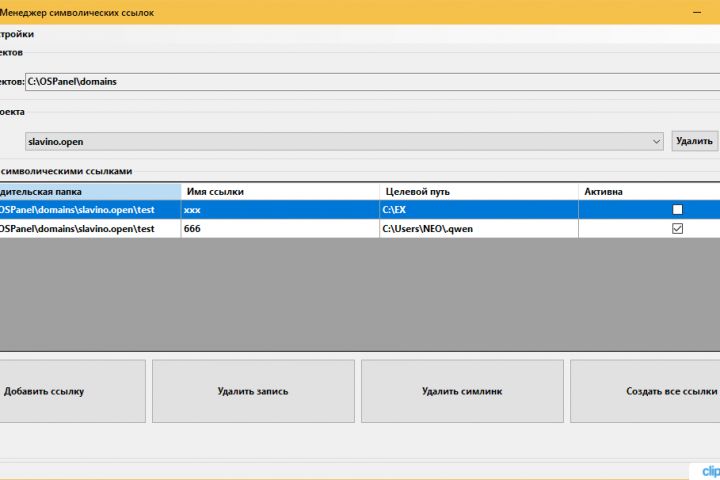720x480 pixels.
Task: Click the Удалить button next to project
Action: coord(694,141)
